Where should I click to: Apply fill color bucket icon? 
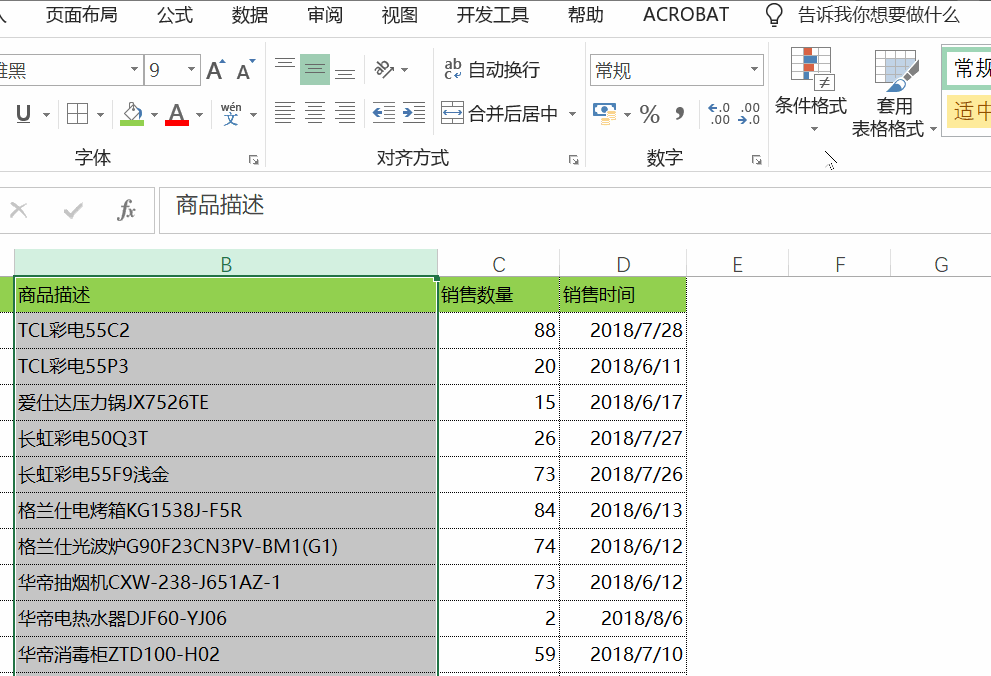coord(132,114)
